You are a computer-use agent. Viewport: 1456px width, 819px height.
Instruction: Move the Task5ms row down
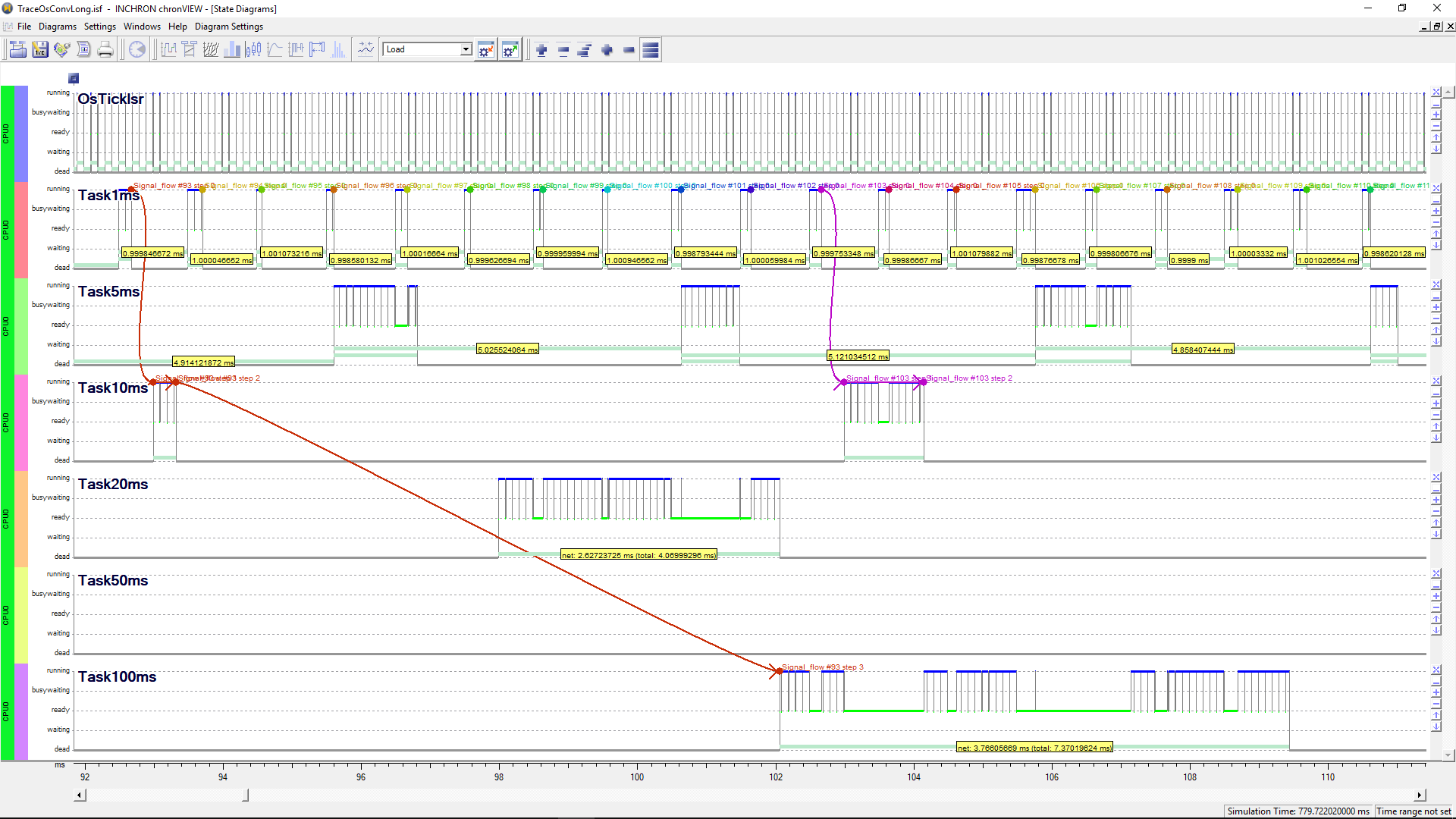1436,341
